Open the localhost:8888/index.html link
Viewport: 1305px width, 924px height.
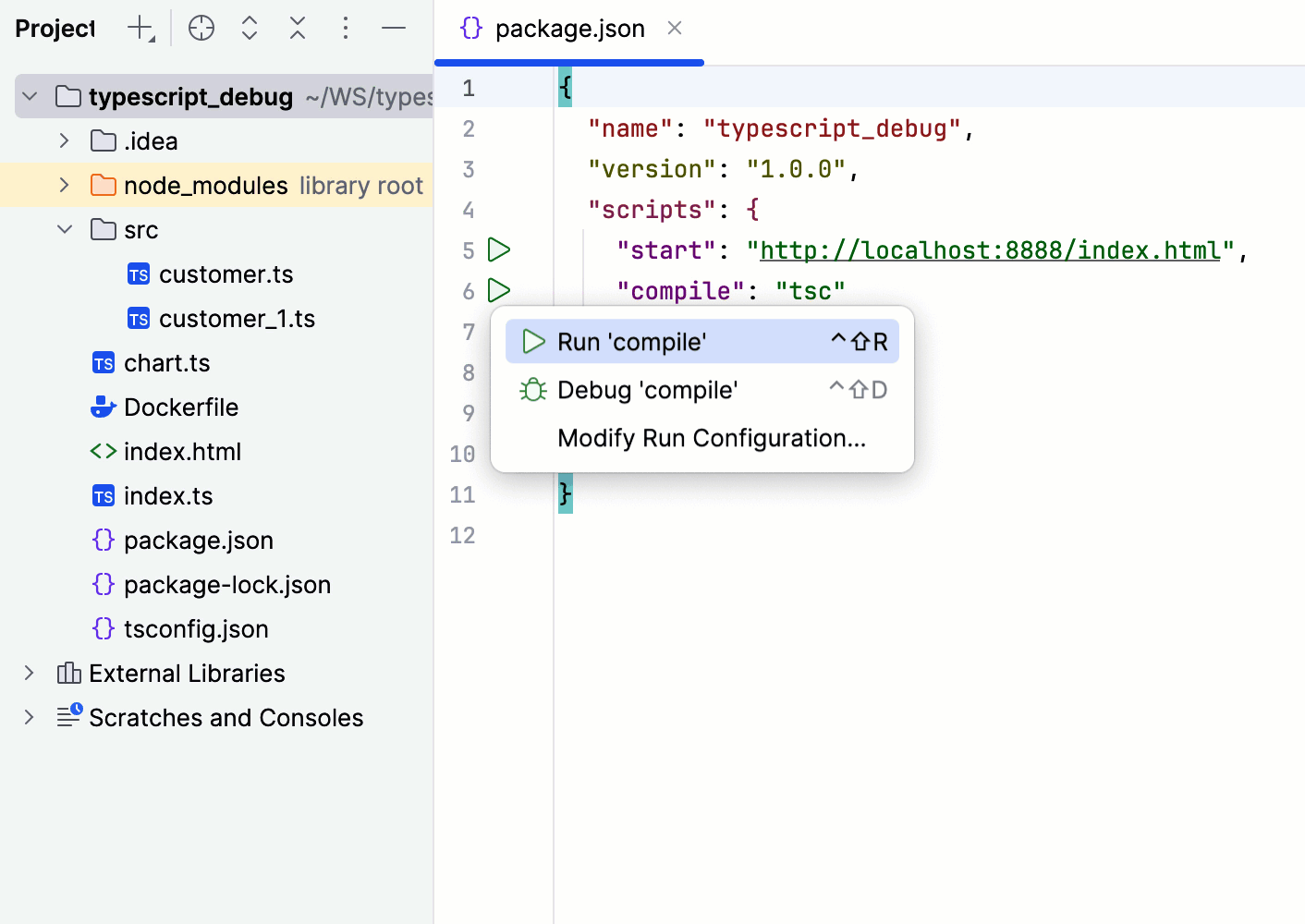987,249
